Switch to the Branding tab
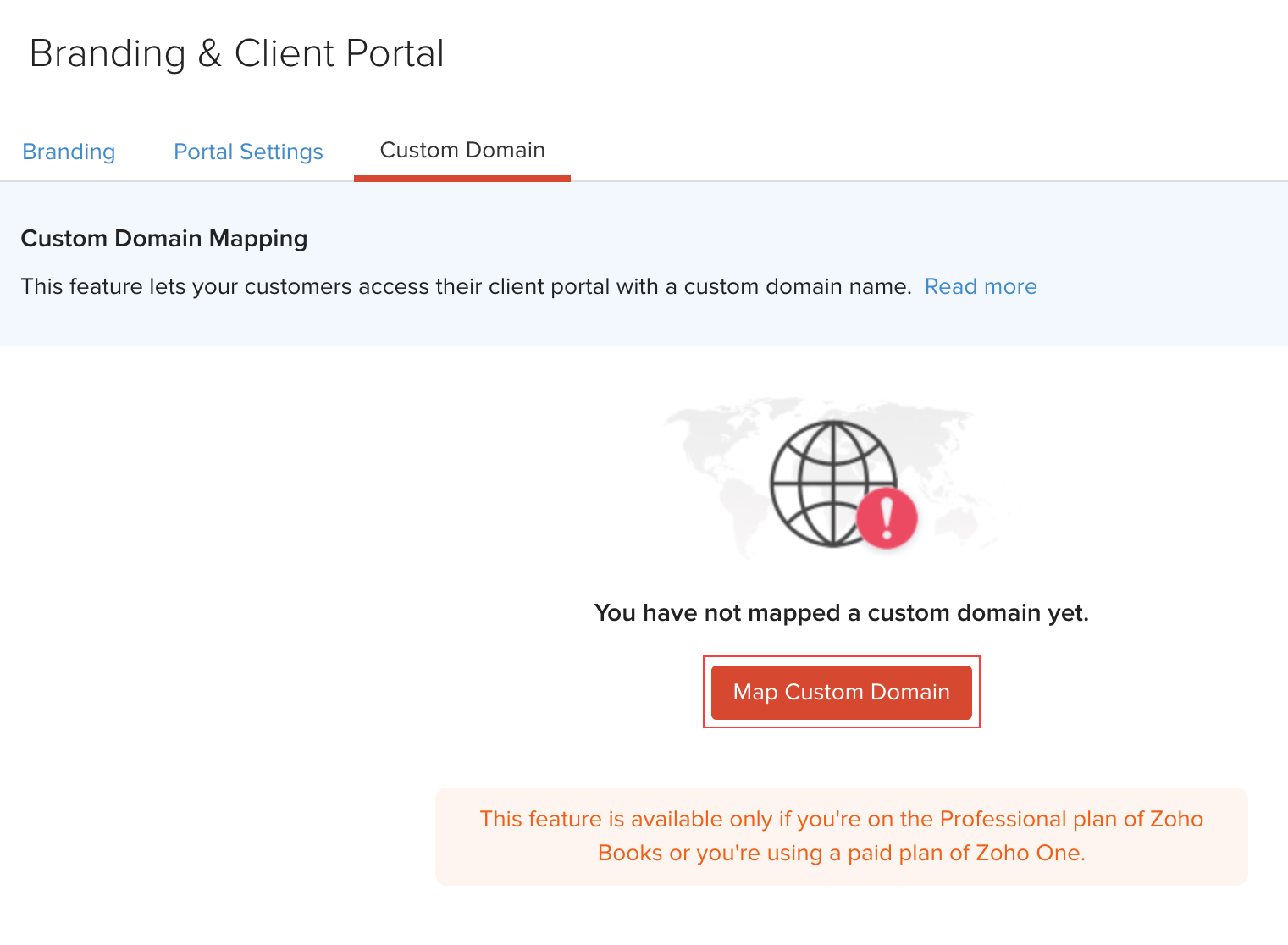1288x945 pixels. pos(69,152)
